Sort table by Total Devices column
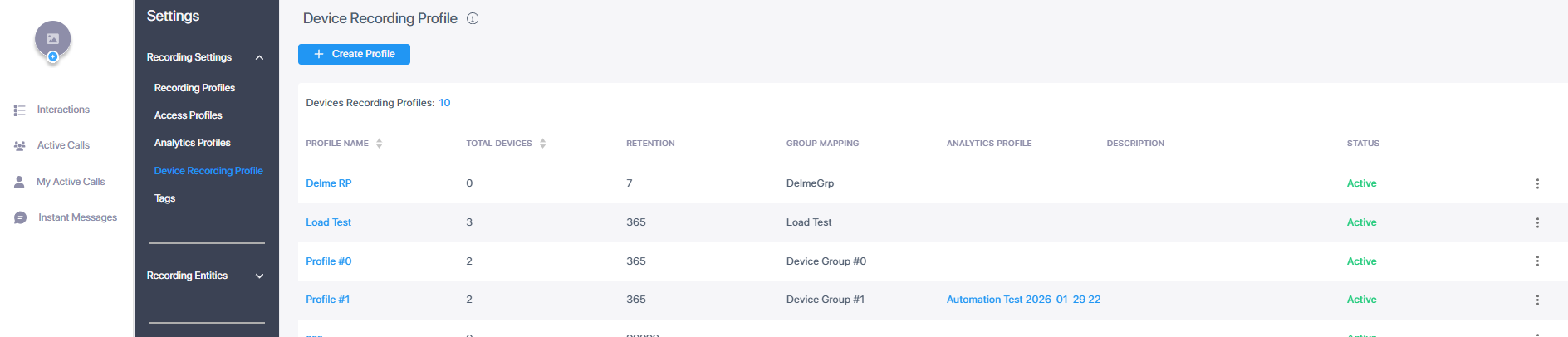This screenshot has width=1568, height=337. click(x=542, y=144)
